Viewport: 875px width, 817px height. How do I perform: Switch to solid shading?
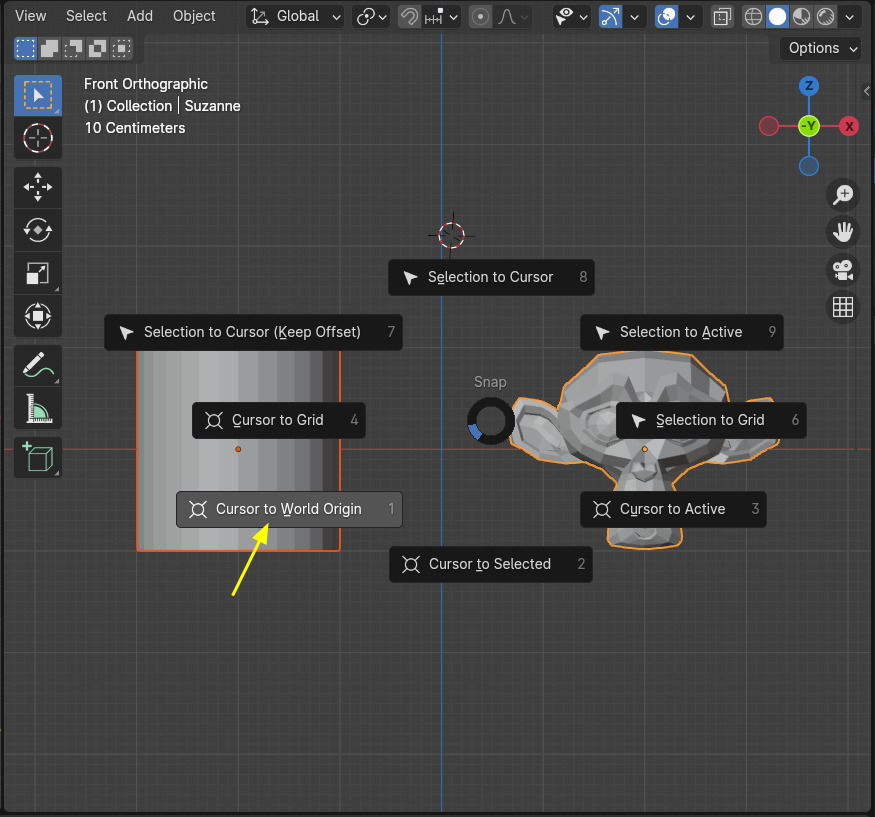tap(777, 17)
